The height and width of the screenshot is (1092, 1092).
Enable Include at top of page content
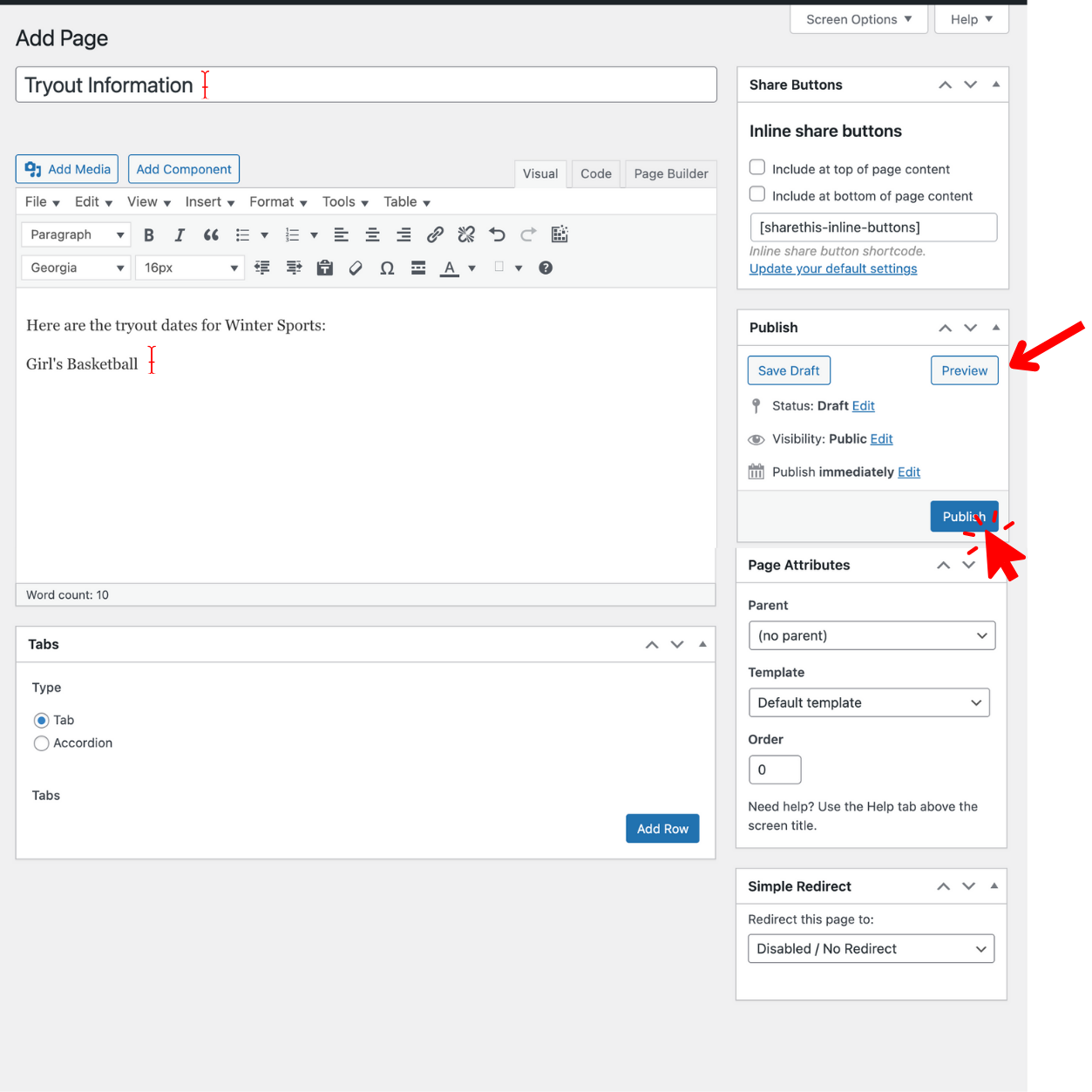757,167
